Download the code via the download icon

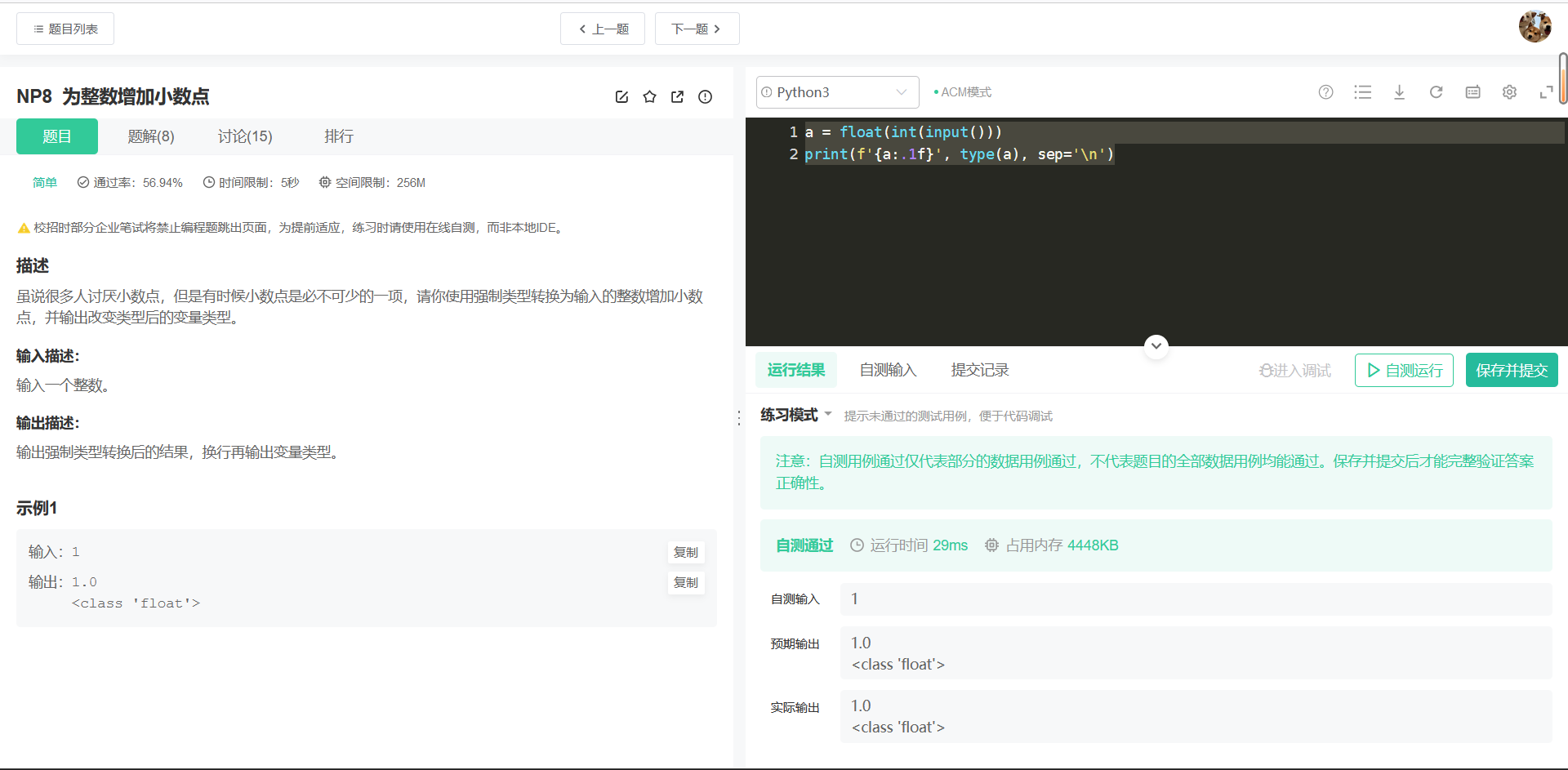pyautogui.click(x=1400, y=92)
